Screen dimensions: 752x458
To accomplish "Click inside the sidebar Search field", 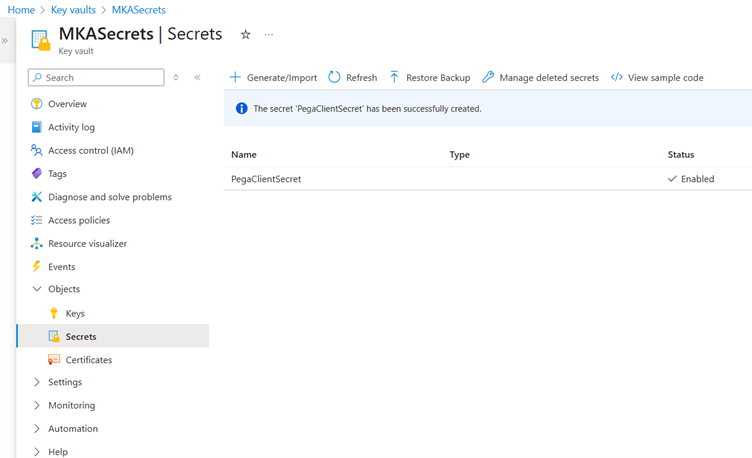I will [x=100, y=78].
